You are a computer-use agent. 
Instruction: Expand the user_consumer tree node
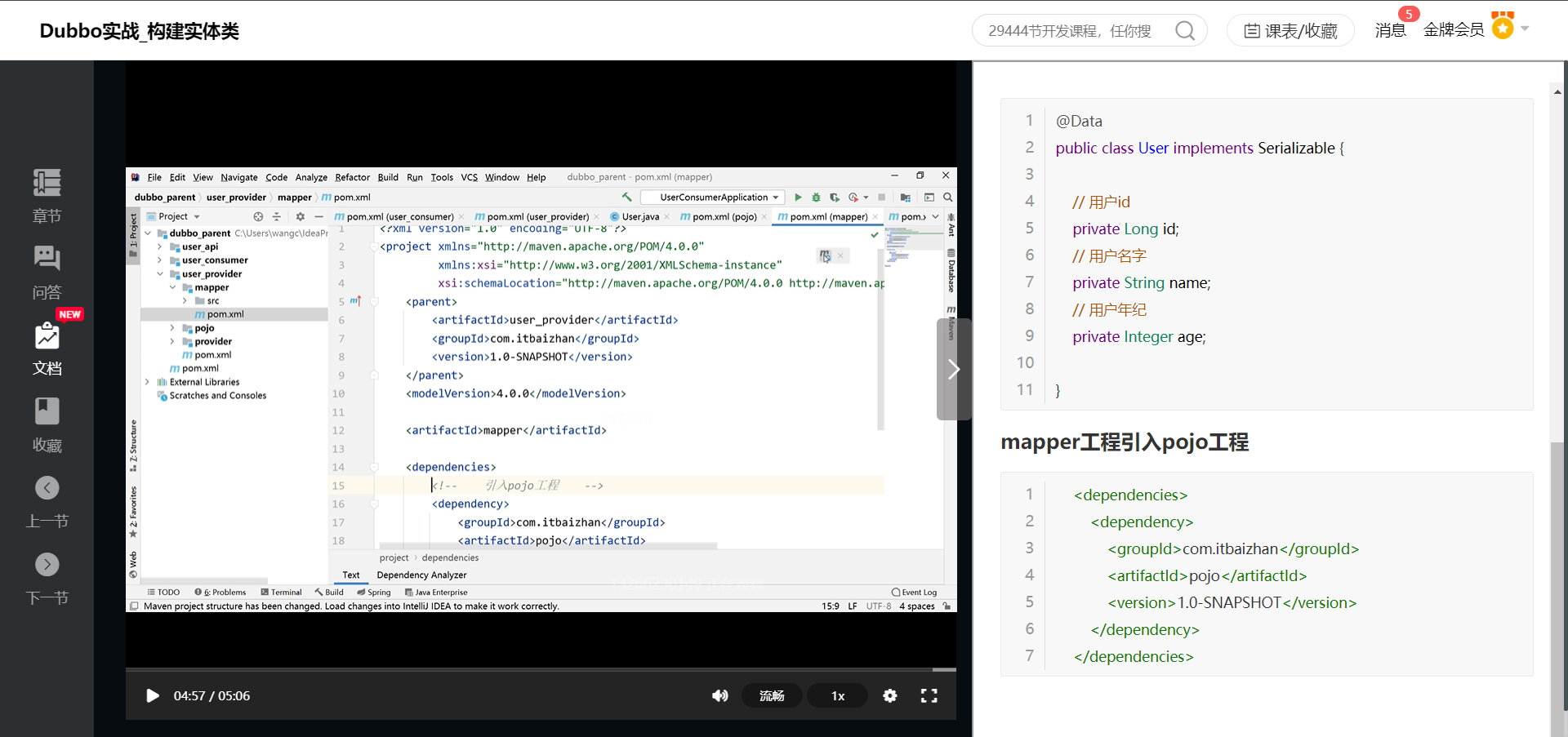(160, 260)
